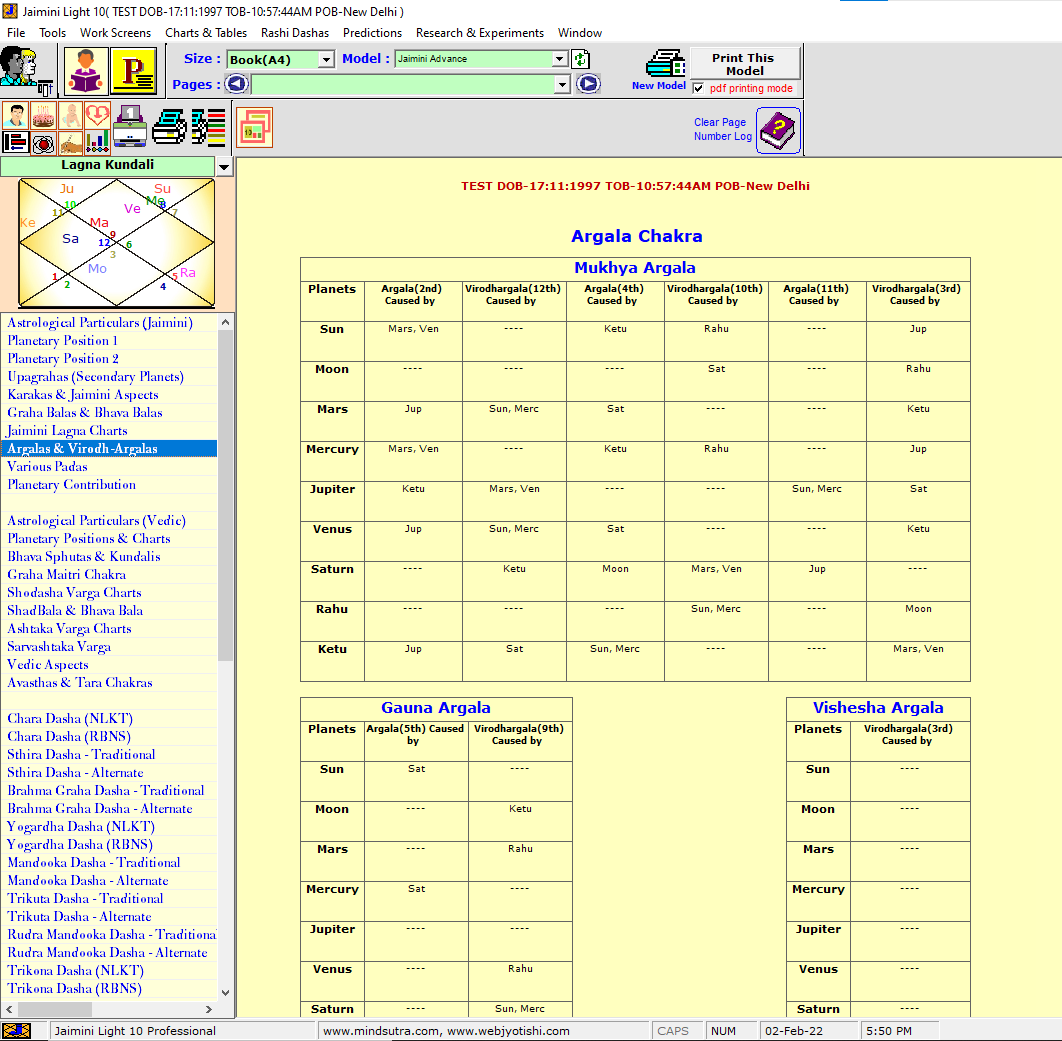Open the Predictions menu
Image resolution: width=1062 pixels, height=1041 pixels.
coord(372,33)
